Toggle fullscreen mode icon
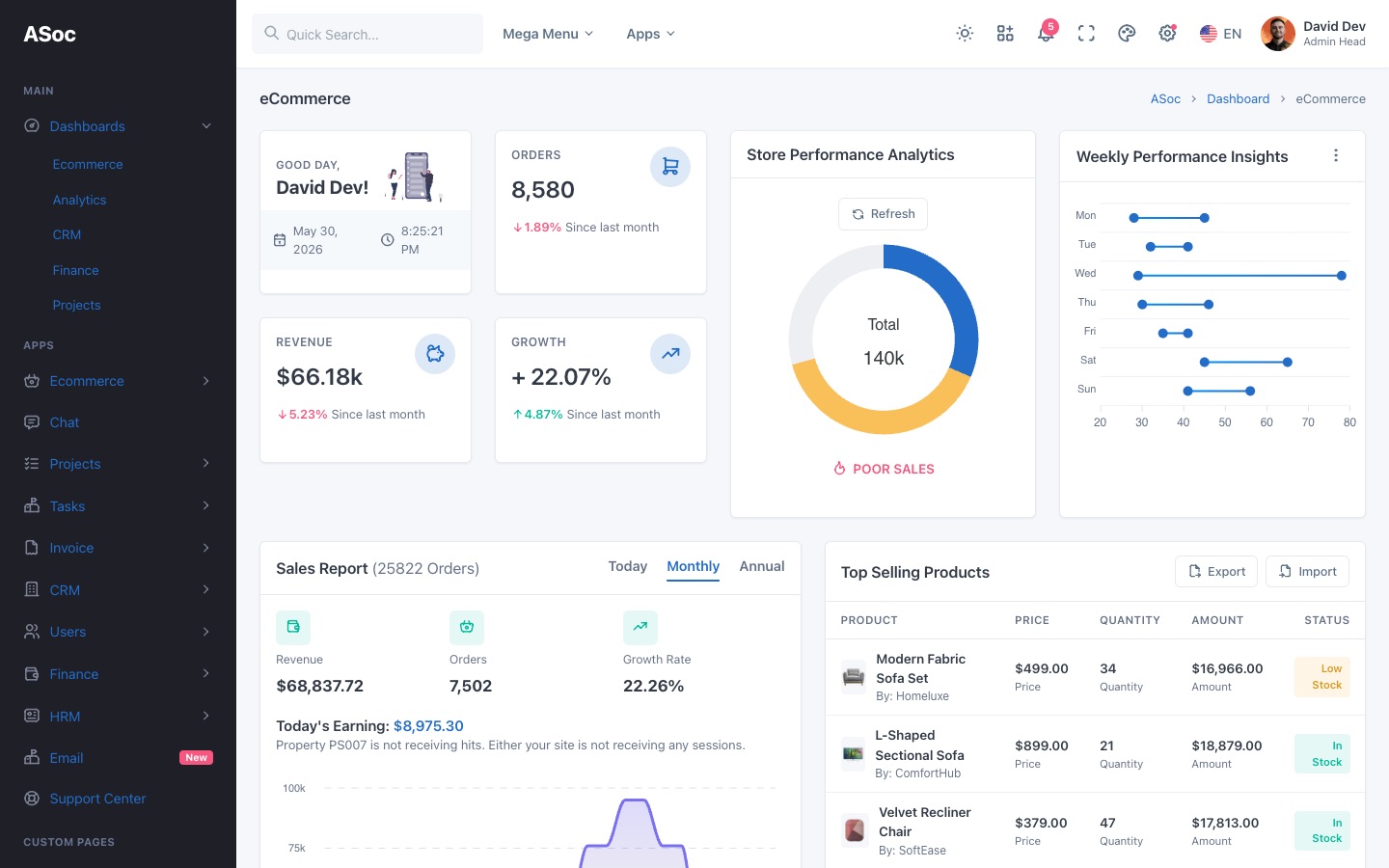1389x868 pixels. click(x=1086, y=34)
